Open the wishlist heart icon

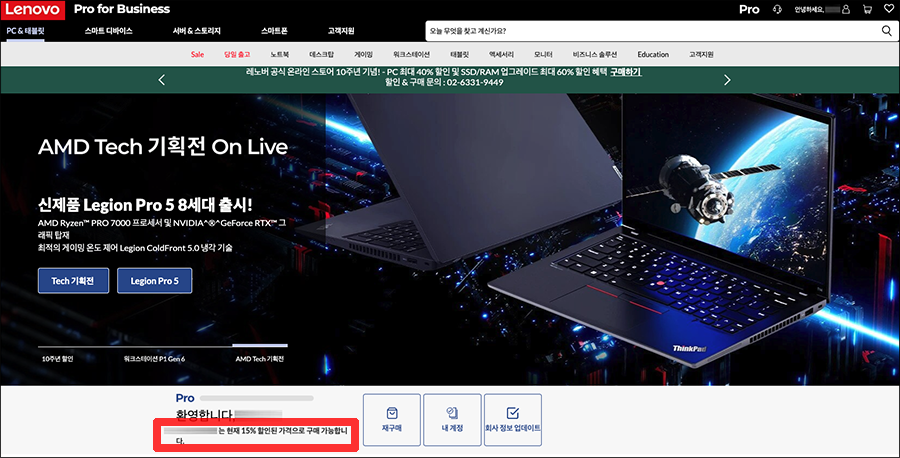[889, 9]
